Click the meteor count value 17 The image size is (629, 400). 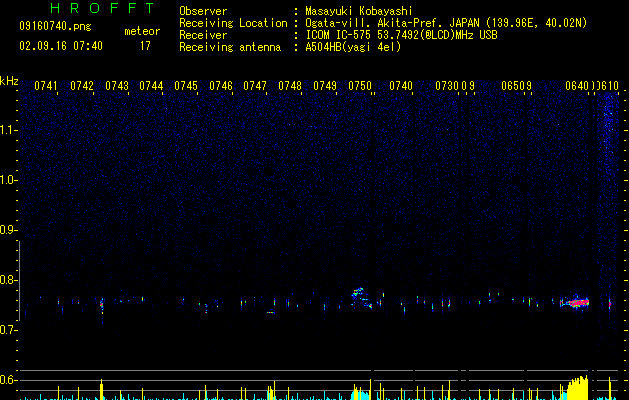(x=145, y=46)
